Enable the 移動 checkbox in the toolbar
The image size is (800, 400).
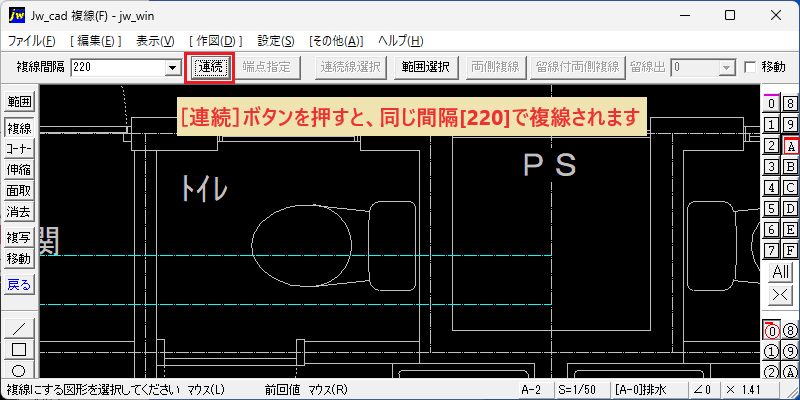[x=750, y=67]
